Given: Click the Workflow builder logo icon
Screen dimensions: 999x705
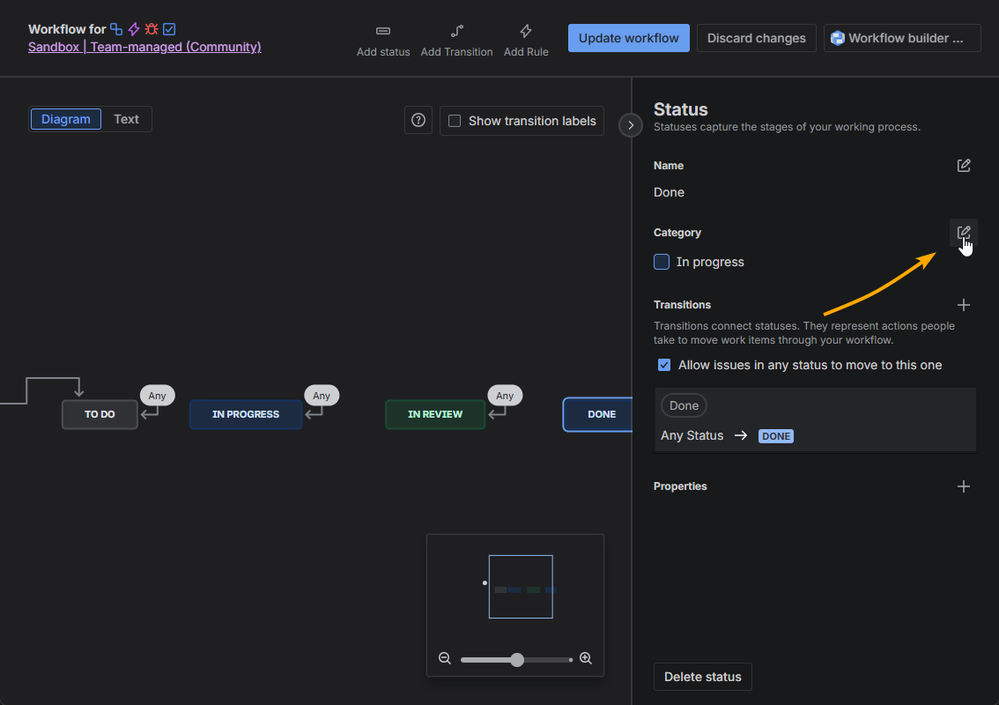Looking at the screenshot, I should [837, 38].
